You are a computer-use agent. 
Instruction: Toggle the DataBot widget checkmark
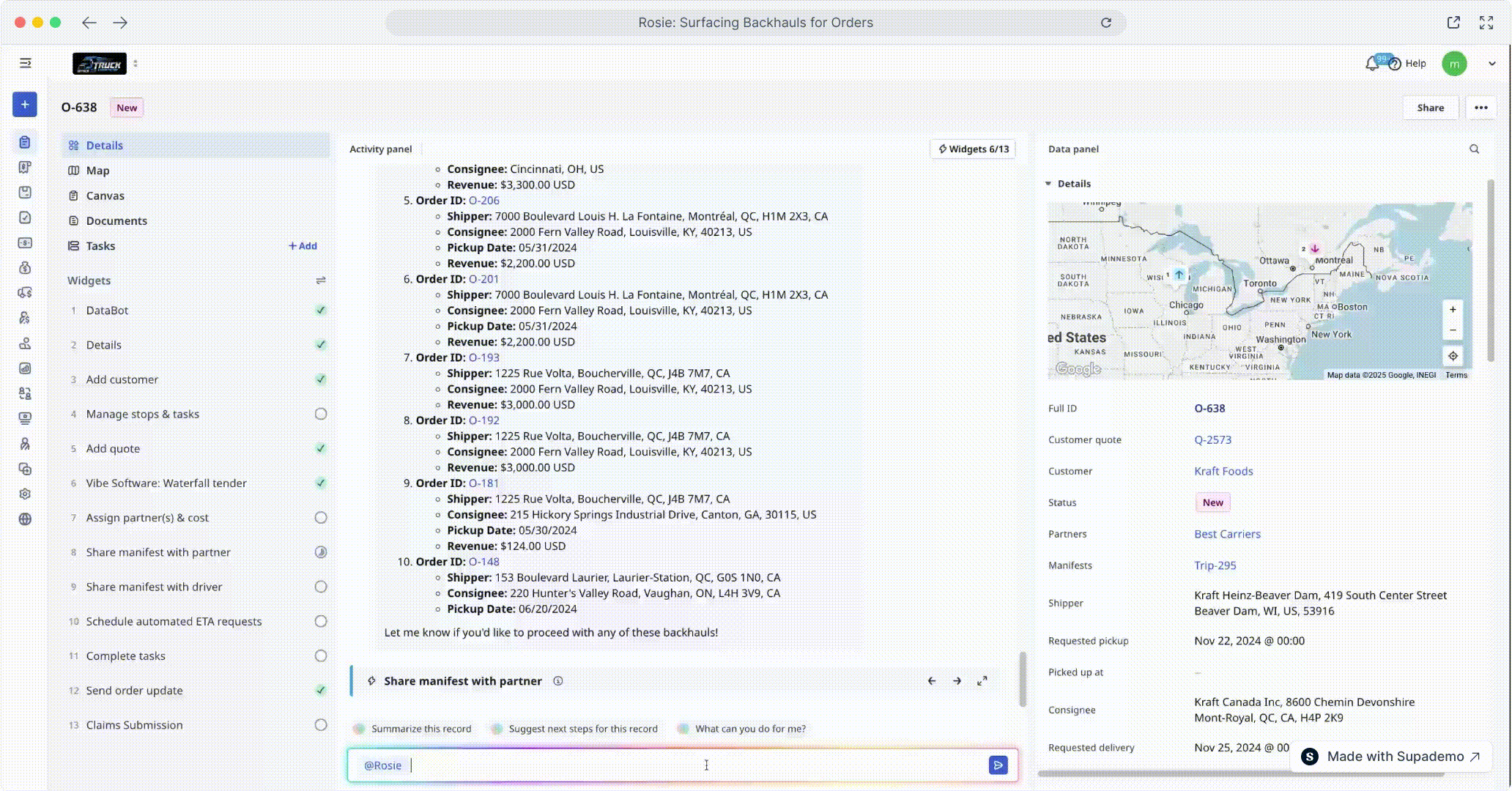(x=321, y=311)
